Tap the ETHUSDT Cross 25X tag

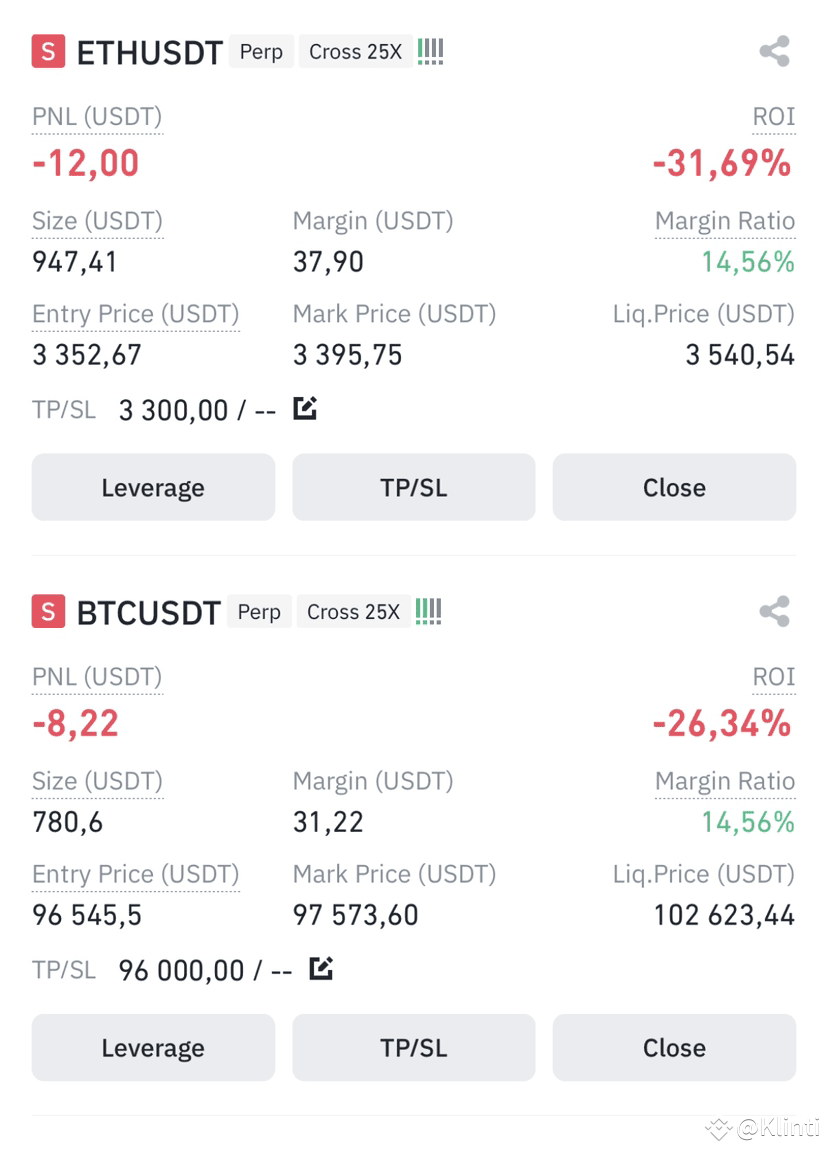click(356, 51)
